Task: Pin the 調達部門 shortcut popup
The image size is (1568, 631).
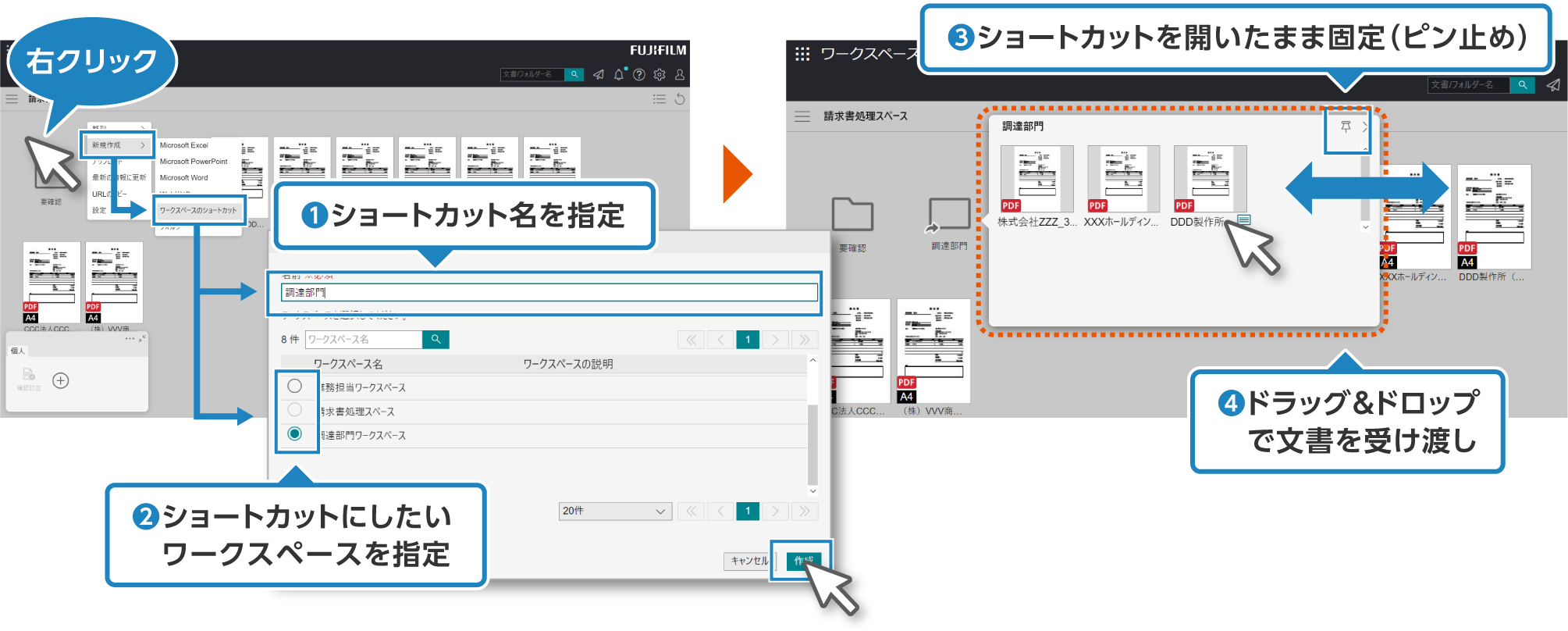Action: (x=1346, y=127)
